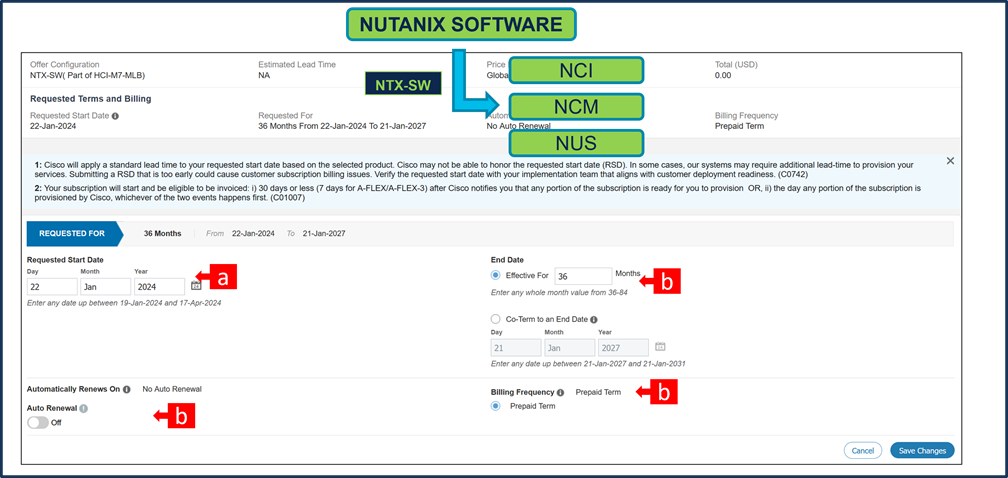
Task: Click the Co-Term Month field showing Jan
Action: coord(570,348)
